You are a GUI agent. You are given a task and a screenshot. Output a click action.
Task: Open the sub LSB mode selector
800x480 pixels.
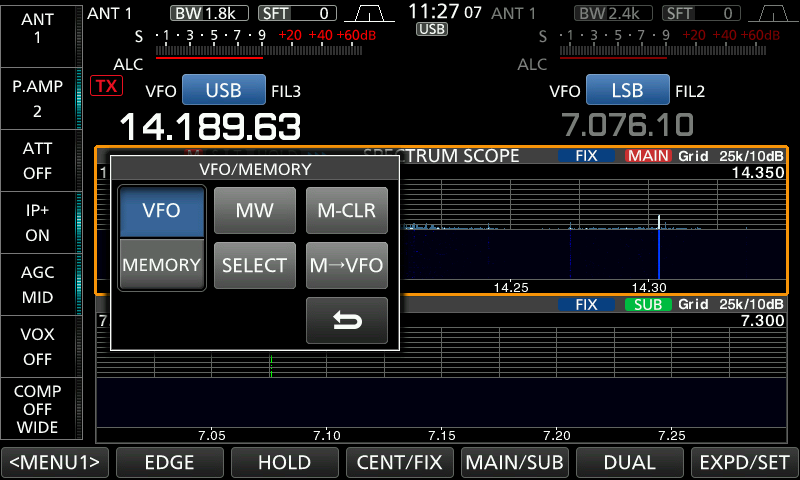point(627,91)
